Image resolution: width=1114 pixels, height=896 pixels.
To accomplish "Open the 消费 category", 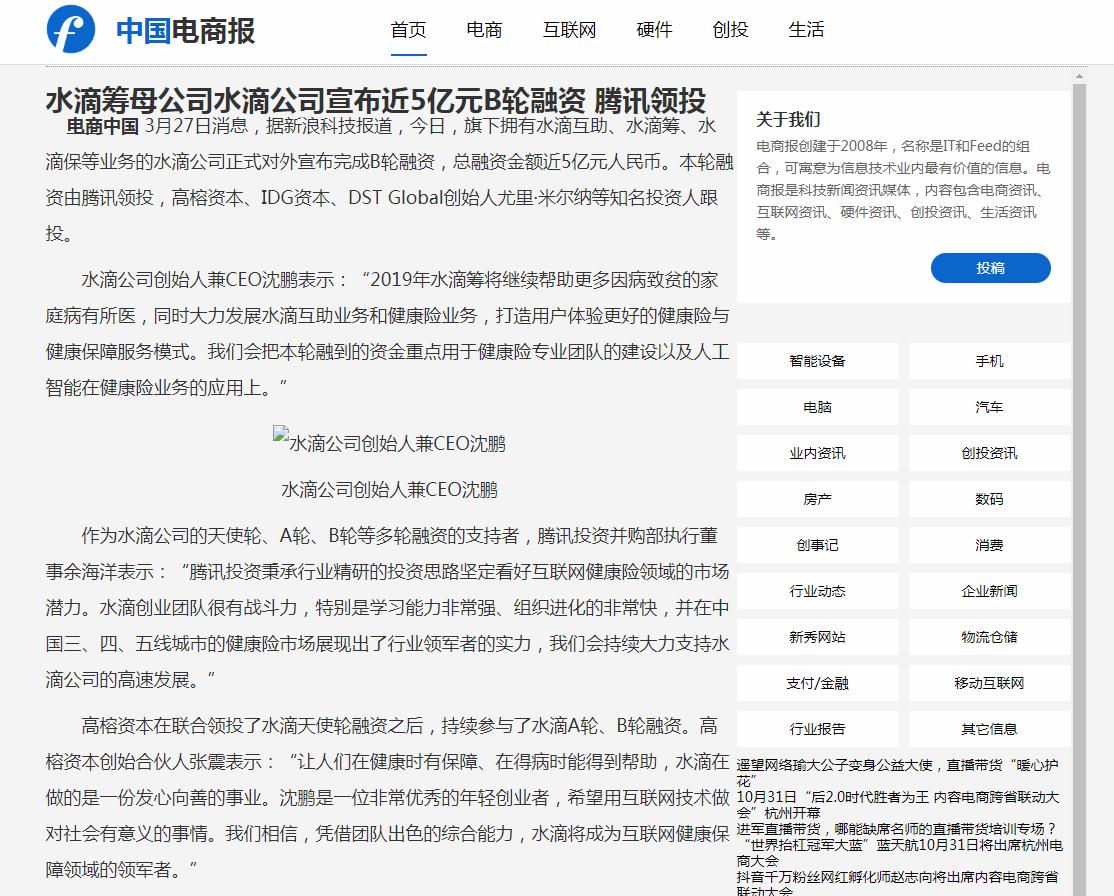I will [990, 545].
